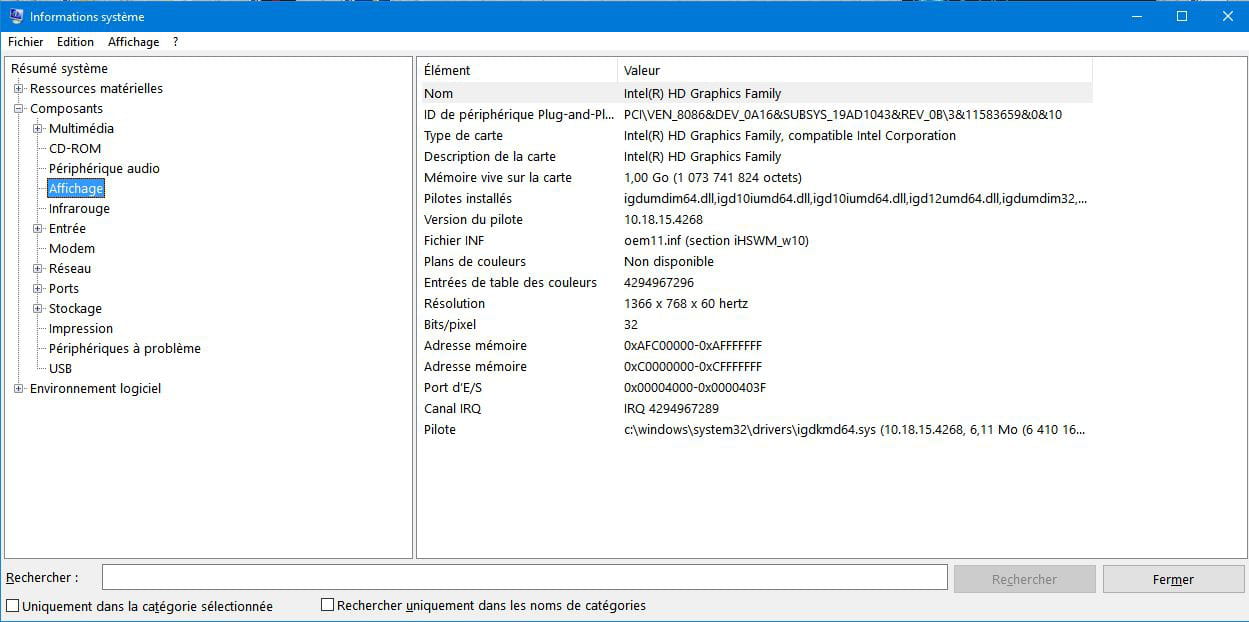Click the igdkmd64.sys driver path value

pos(855,429)
